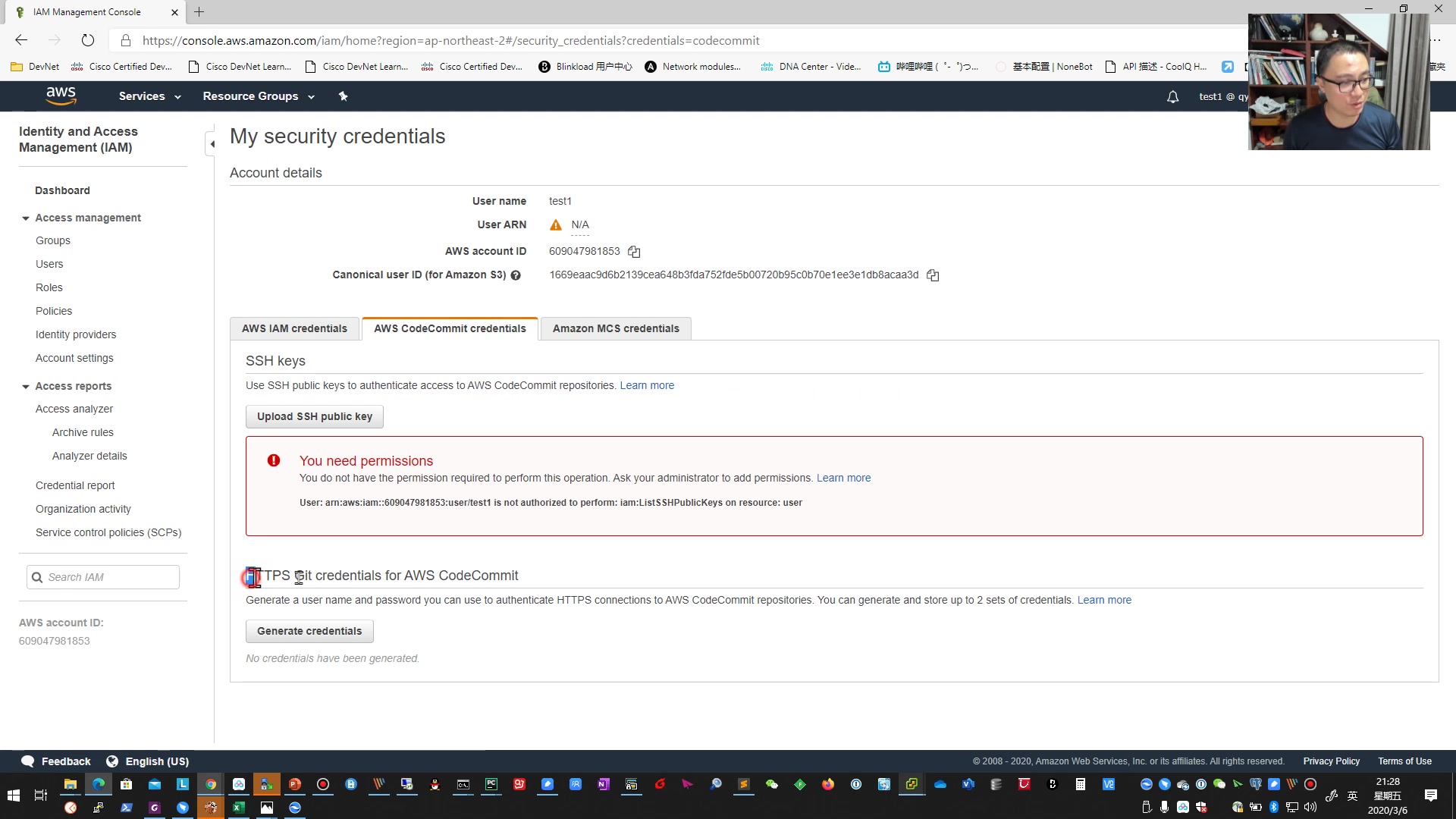
Task: Close the IAM Management Console tab
Action: pos(174,12)
